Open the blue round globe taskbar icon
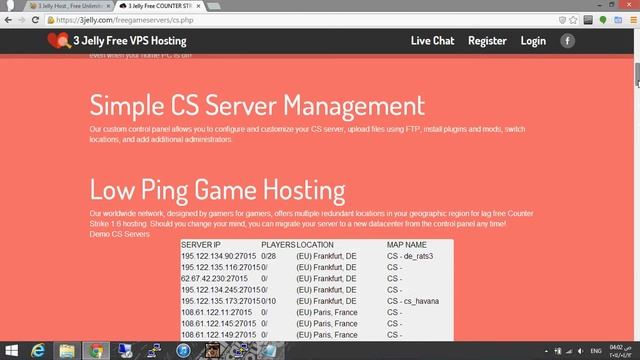The image size is (640, 360). pyautogui.click(x=183, y=351)
